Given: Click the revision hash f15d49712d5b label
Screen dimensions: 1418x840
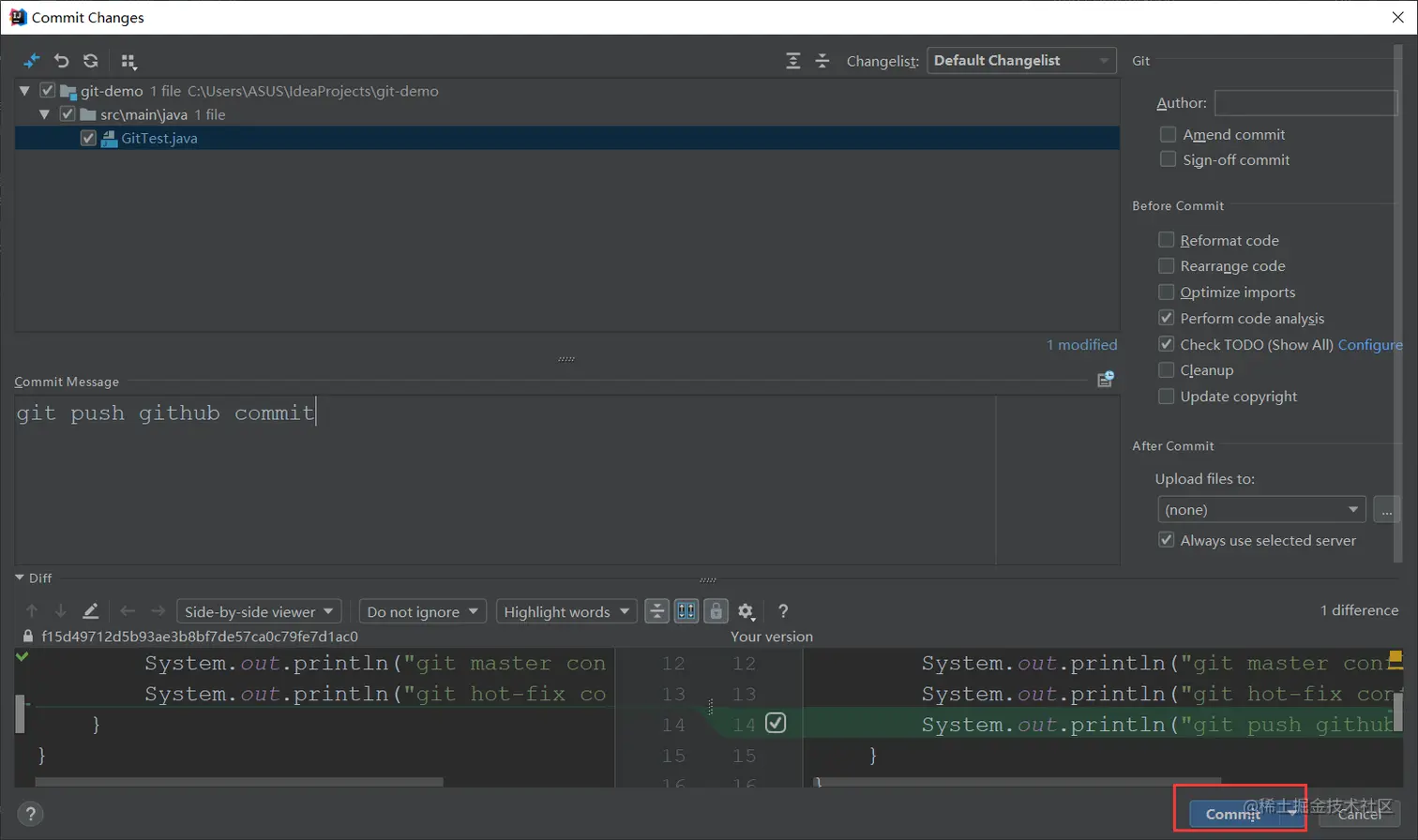Looking at the screenshot, I should coord(200,637).
